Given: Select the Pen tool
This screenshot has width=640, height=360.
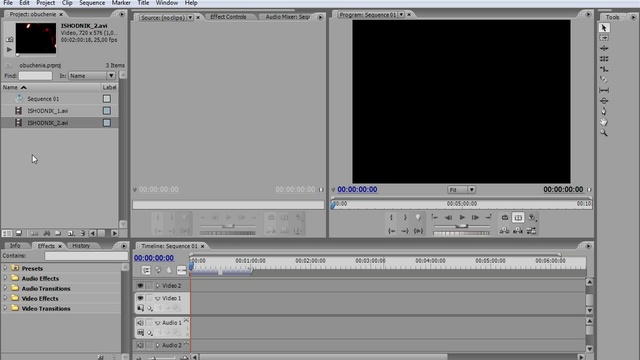Looking at the screenshot, I should point(604,111).
